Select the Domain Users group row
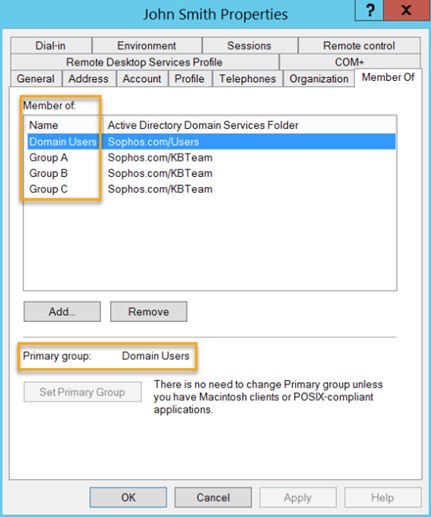The height and width of the screenshot is (517, 431). pyautogui.click(x=212, y=142)
